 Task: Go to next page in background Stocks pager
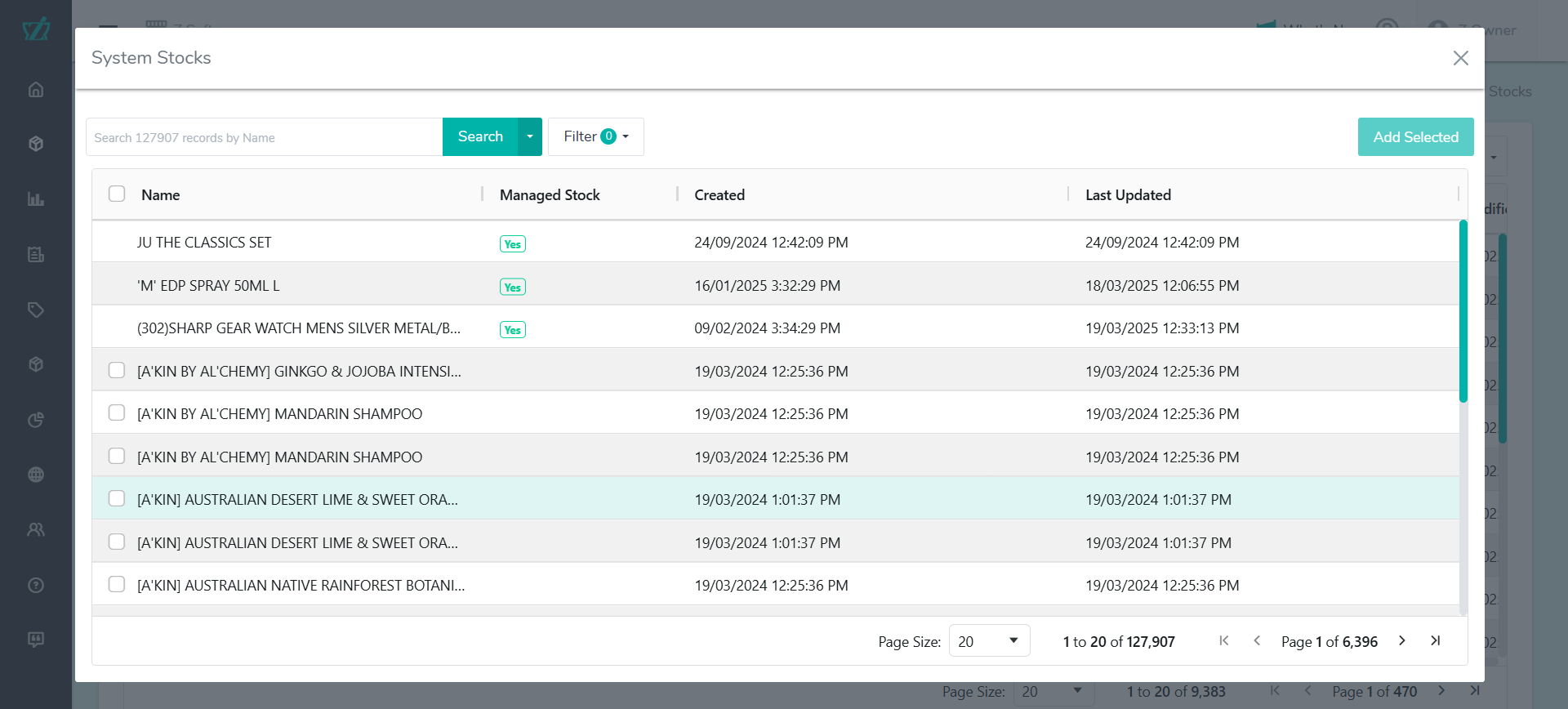(x=1441, y=691)
